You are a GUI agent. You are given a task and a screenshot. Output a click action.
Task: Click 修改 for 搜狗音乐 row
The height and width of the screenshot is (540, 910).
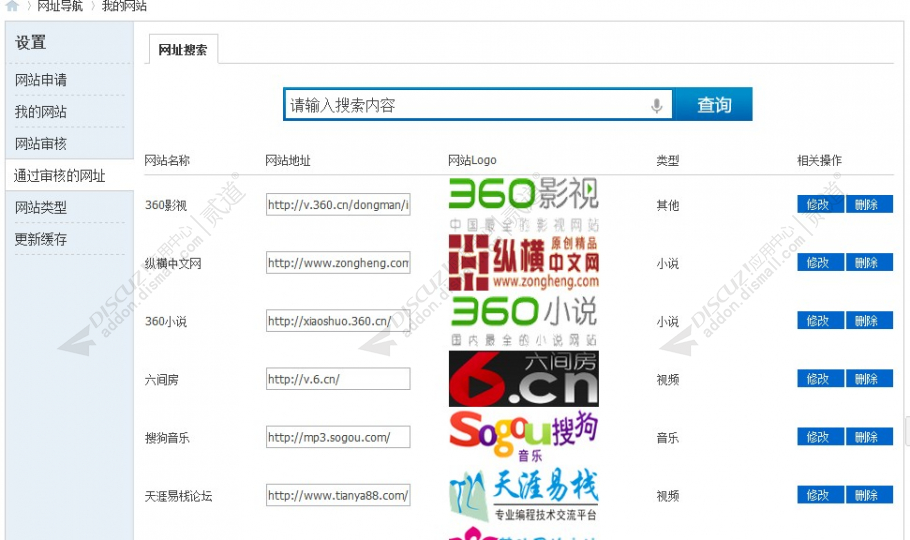820,437
